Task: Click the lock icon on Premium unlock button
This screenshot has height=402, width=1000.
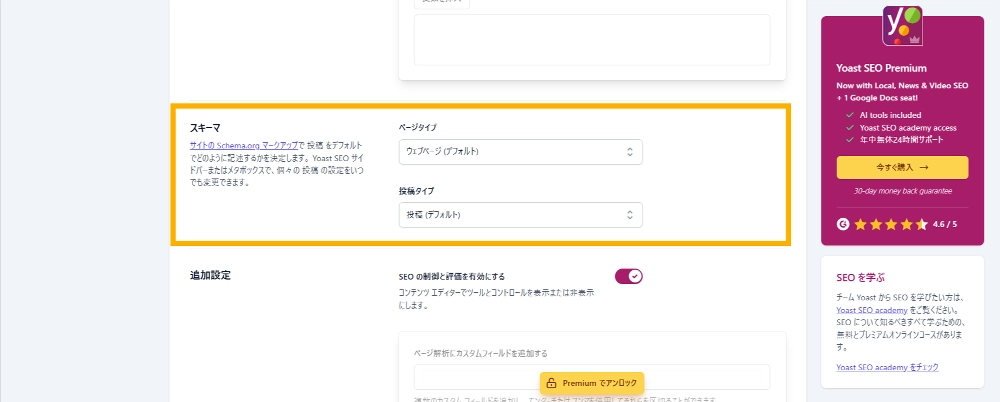Action: pos(551,383)
